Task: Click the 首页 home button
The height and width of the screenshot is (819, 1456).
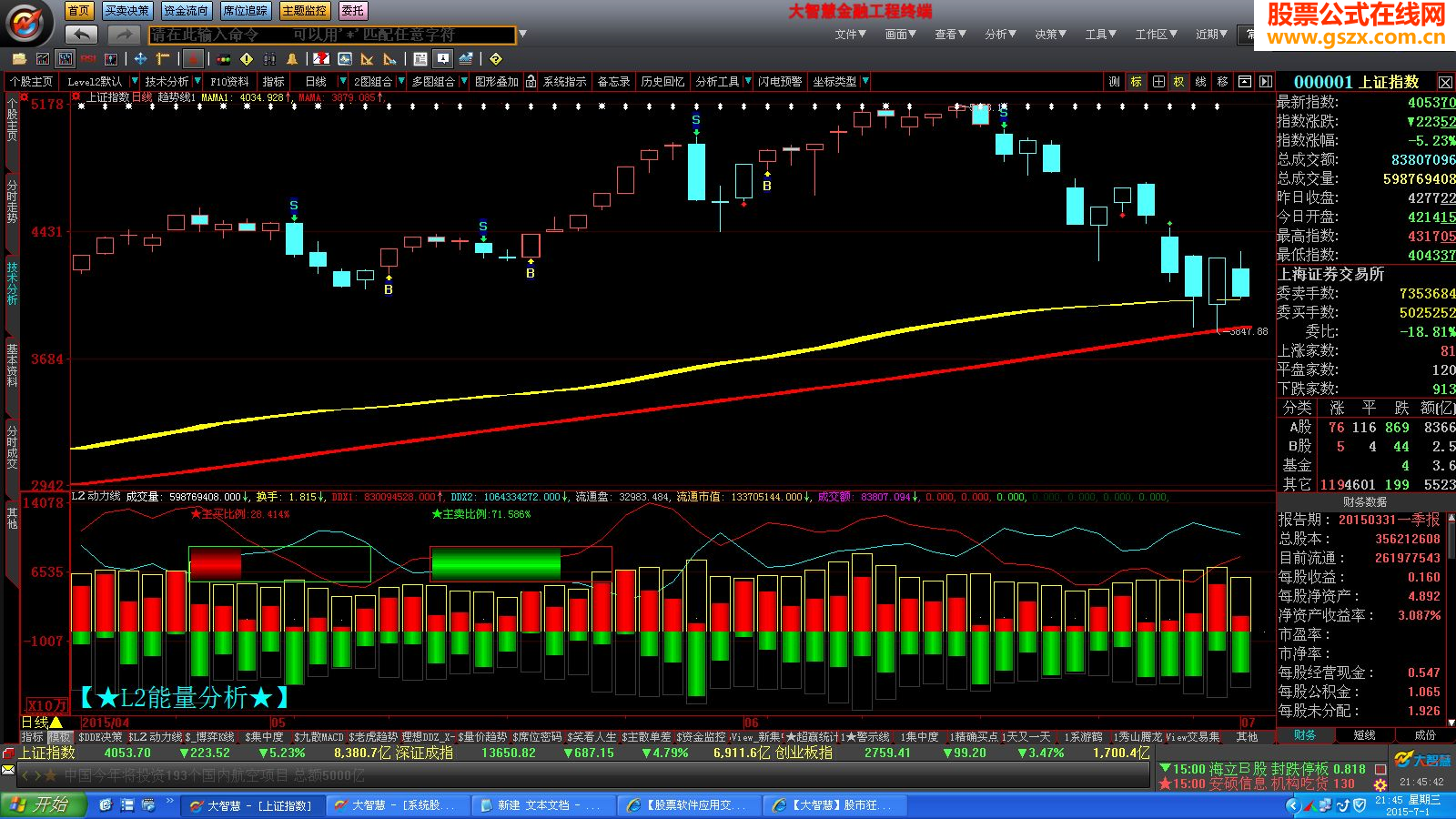Action: [x=79, y=11]
